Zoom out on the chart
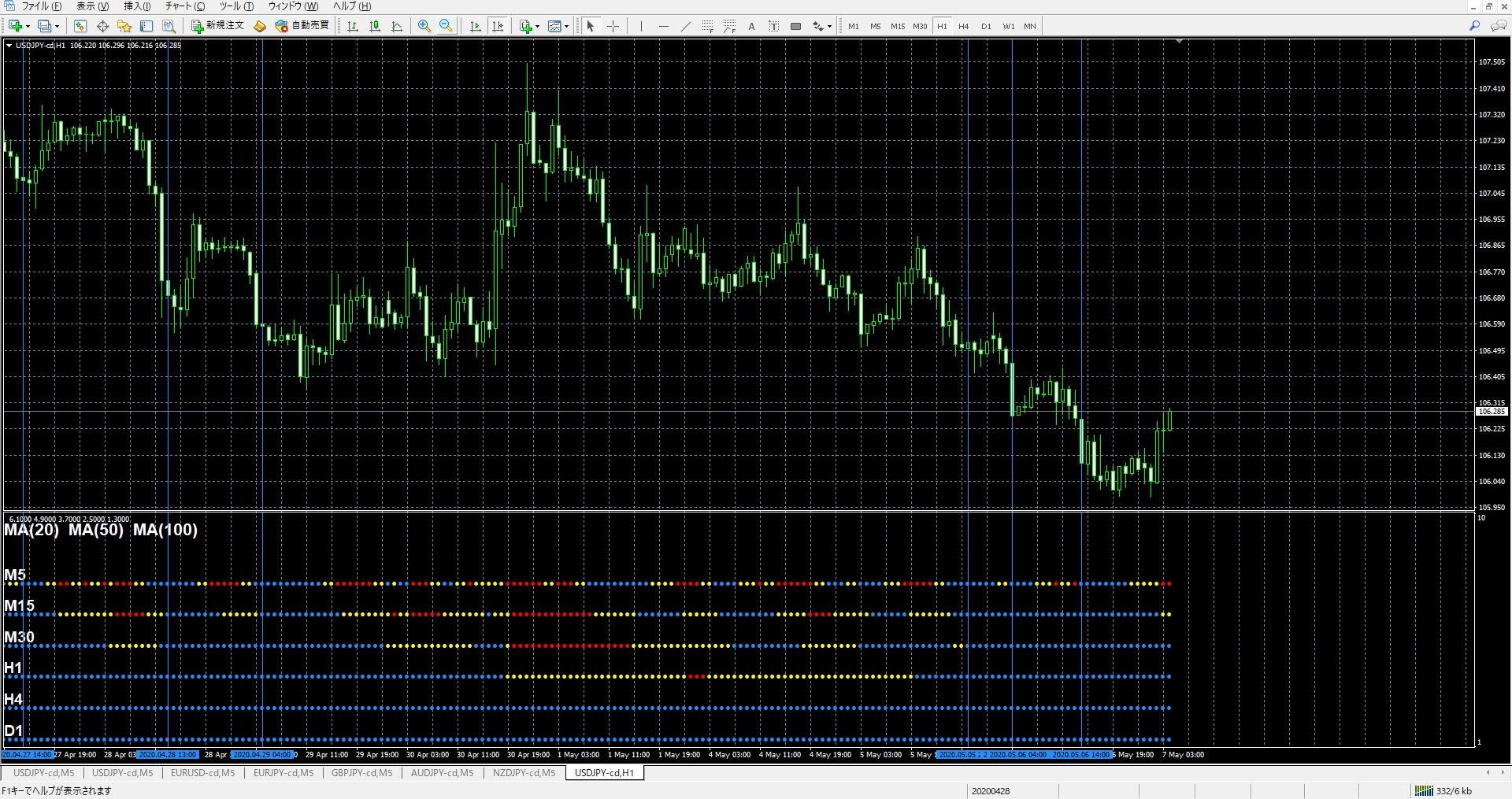 (x=446, y=26)
